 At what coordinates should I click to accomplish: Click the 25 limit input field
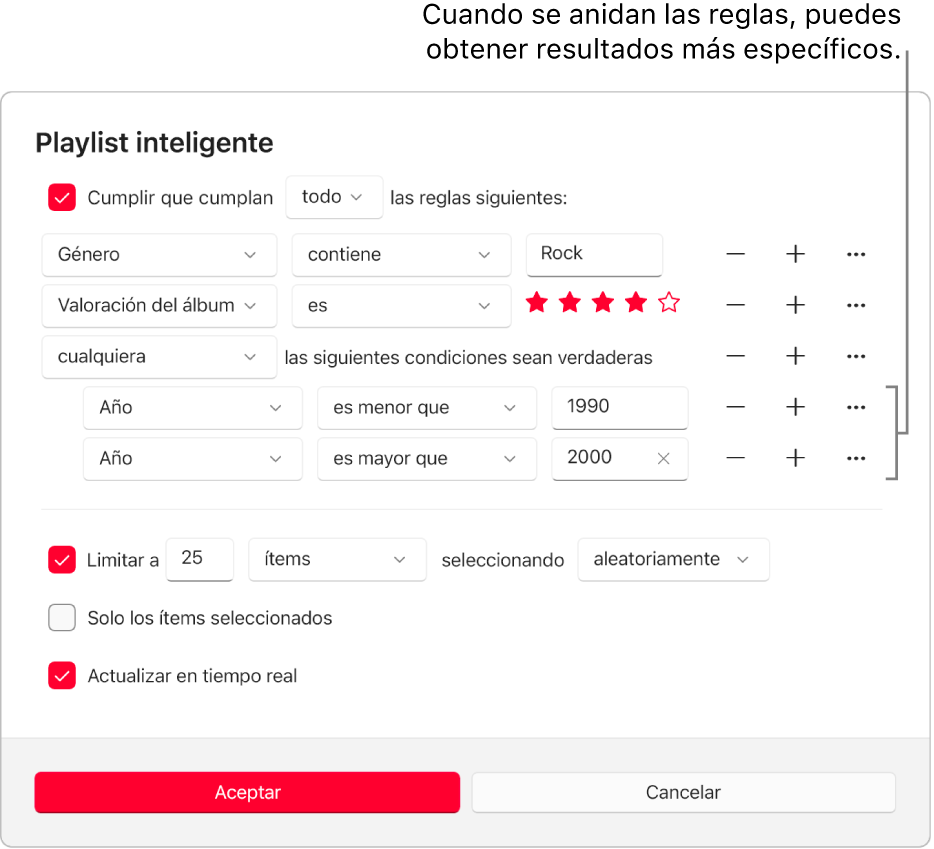[x=199, y=559]
